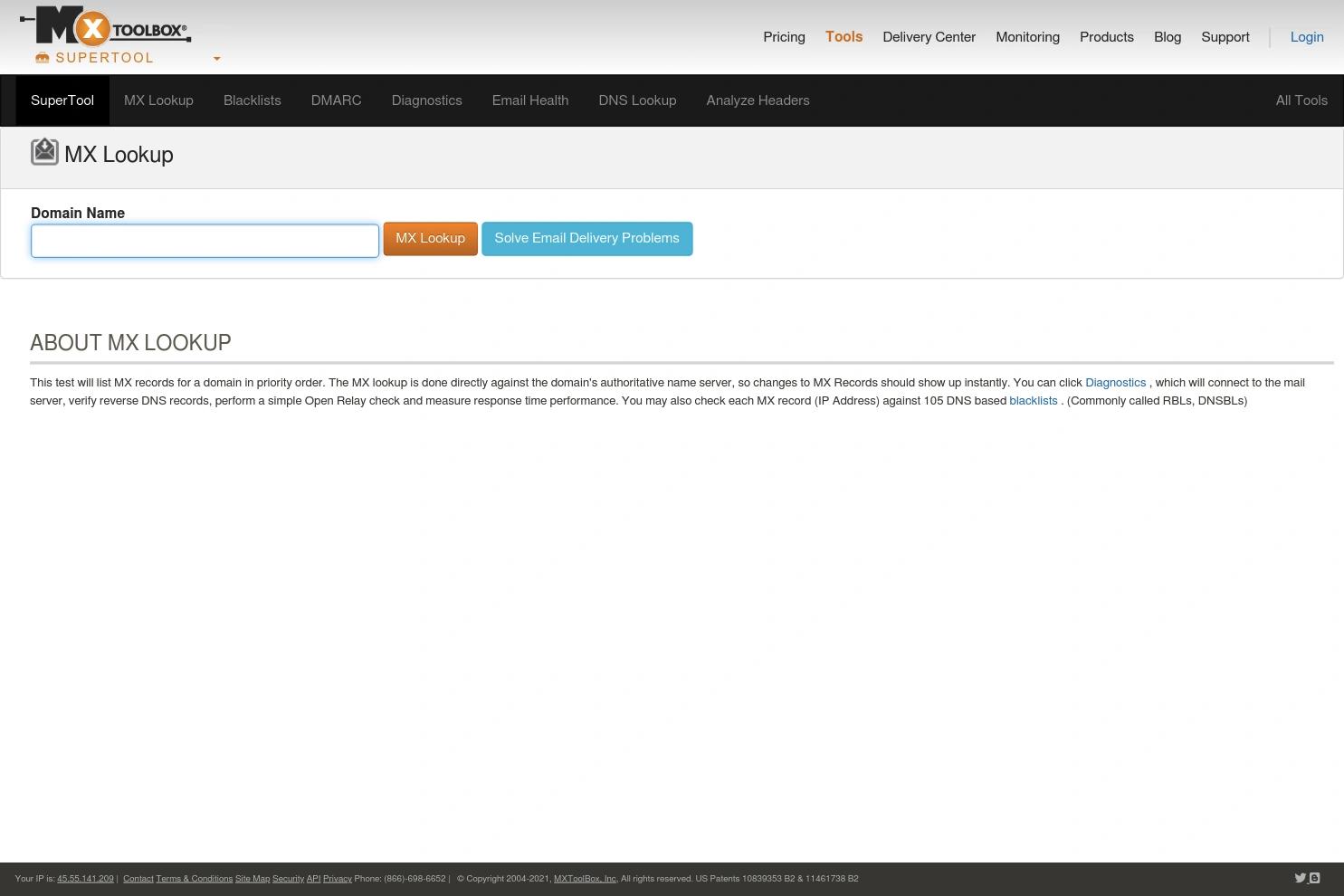
Task: Open the Blogger icon in footer
Action: point(1314,878)
